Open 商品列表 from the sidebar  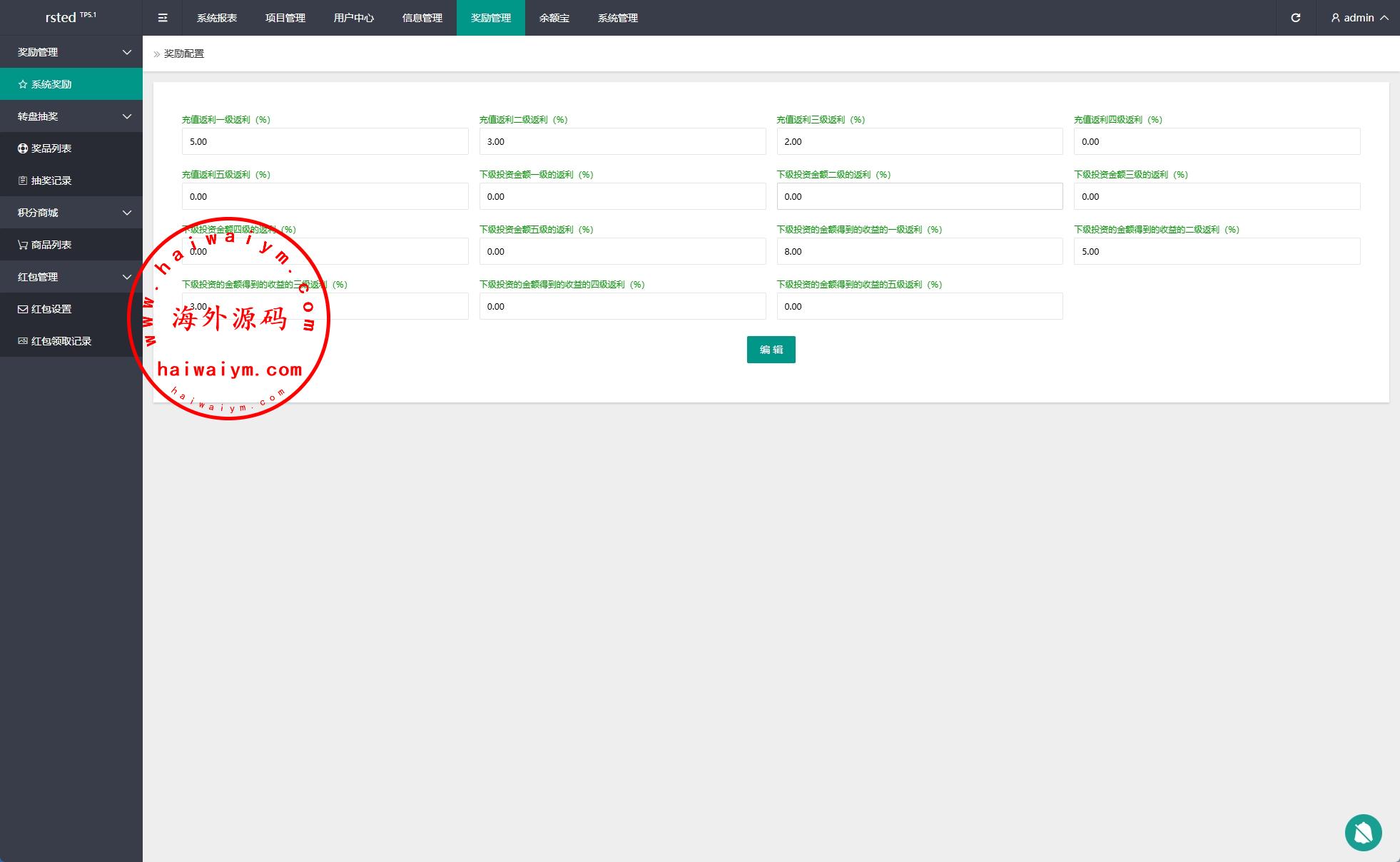coord(51,245)
